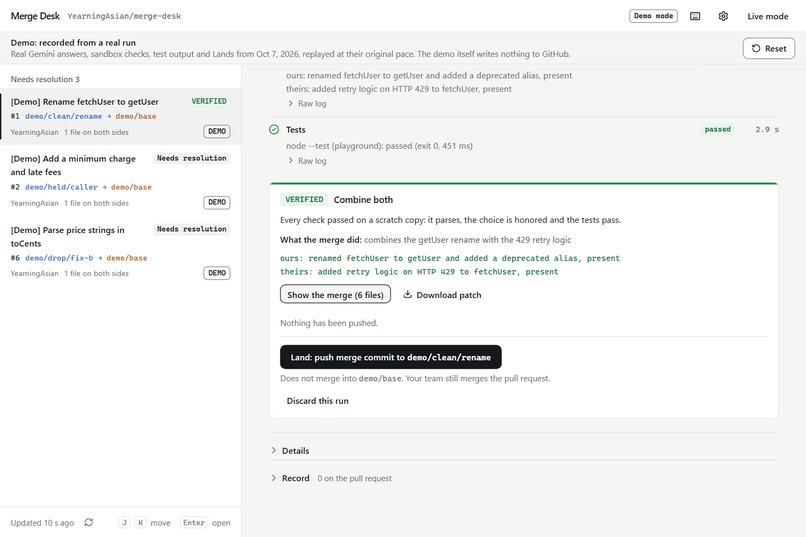Click the VERIFIED badge beside Combine both
The height and width of the screenshot is (537, 806).
coord(304,199)
